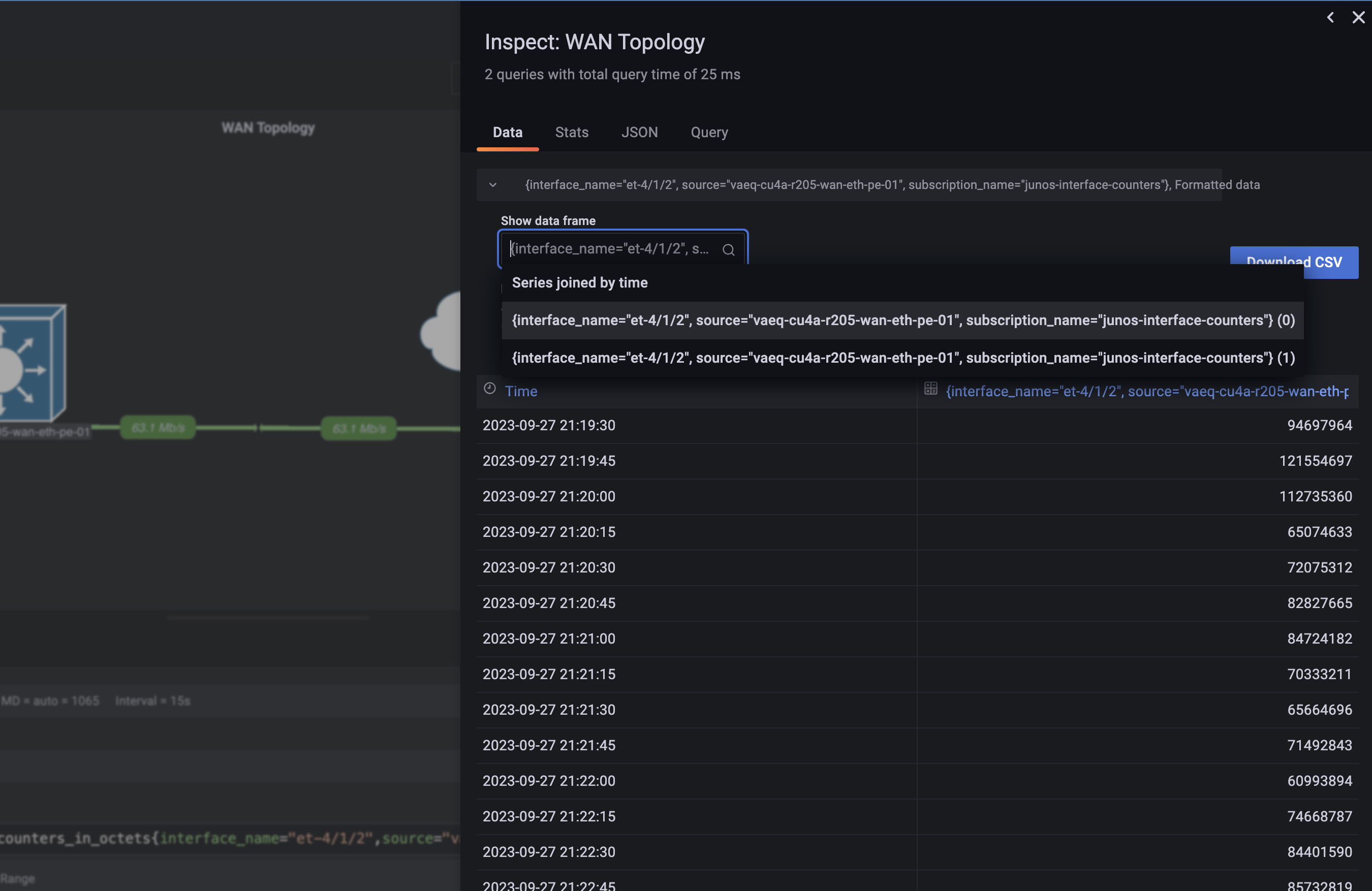This screenshot has width=1372, height=891.
Task: Switch to the Stats tab
Action: point(571,132)
